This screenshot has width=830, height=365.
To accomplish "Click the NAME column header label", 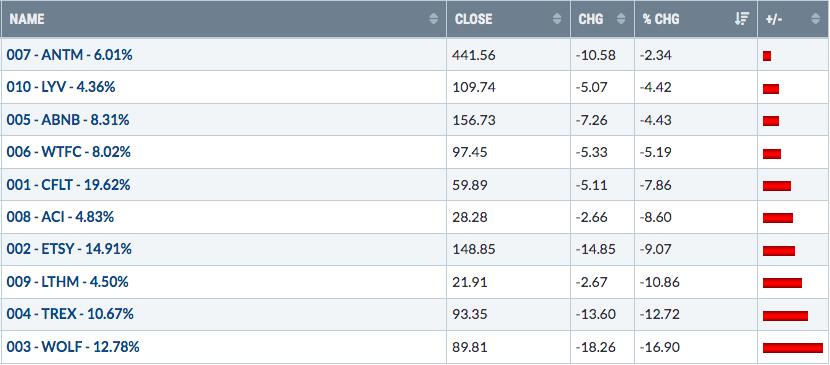I will (x=26, y=19).
